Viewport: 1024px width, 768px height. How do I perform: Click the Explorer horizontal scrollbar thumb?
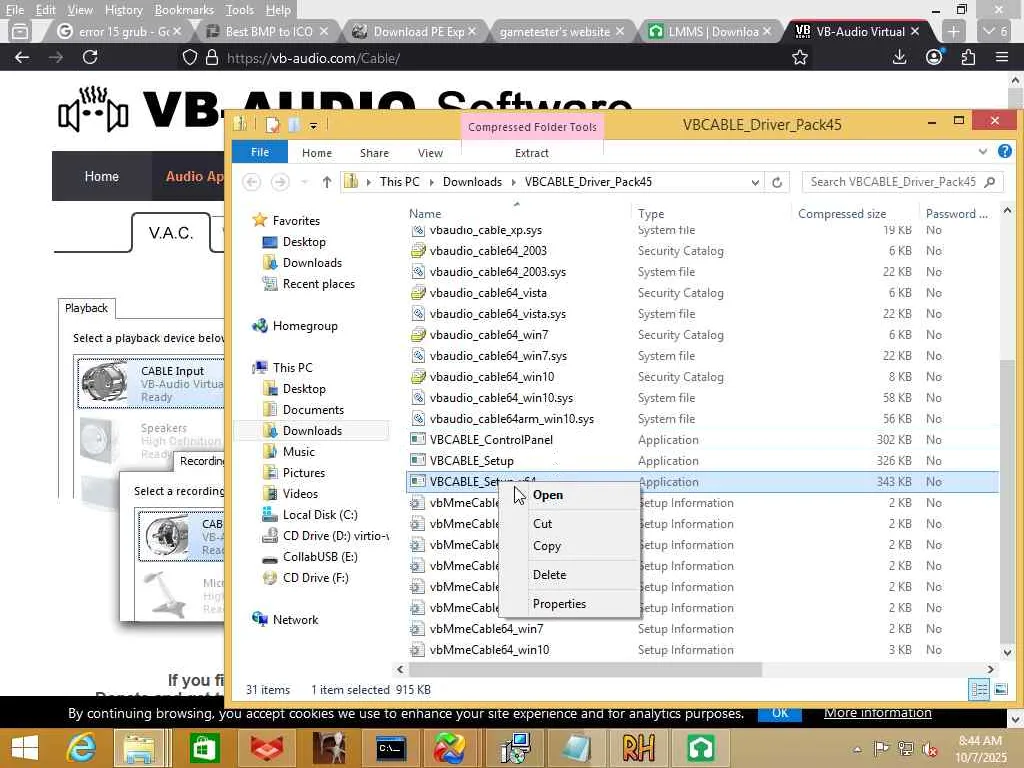coord(585,669)
